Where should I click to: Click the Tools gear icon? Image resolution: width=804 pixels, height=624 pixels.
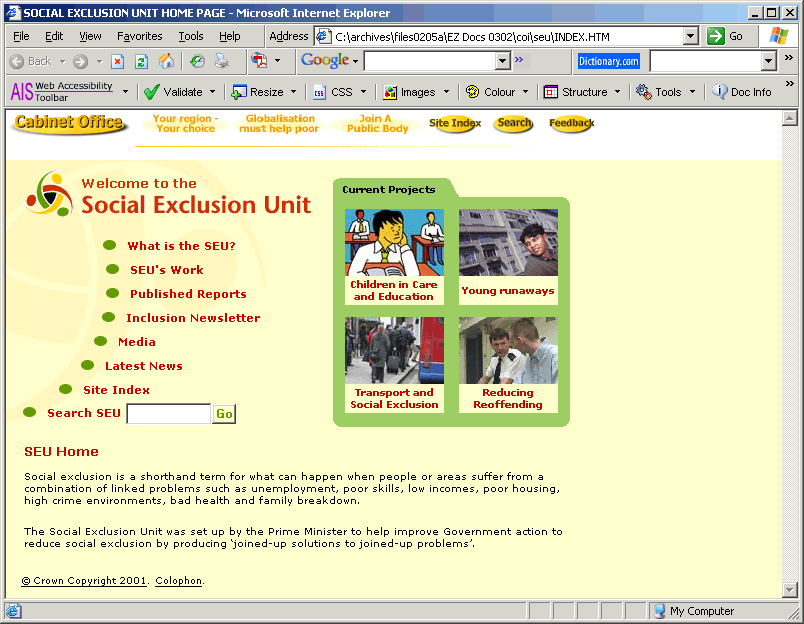pyautogui.click(x=644, y=92)
